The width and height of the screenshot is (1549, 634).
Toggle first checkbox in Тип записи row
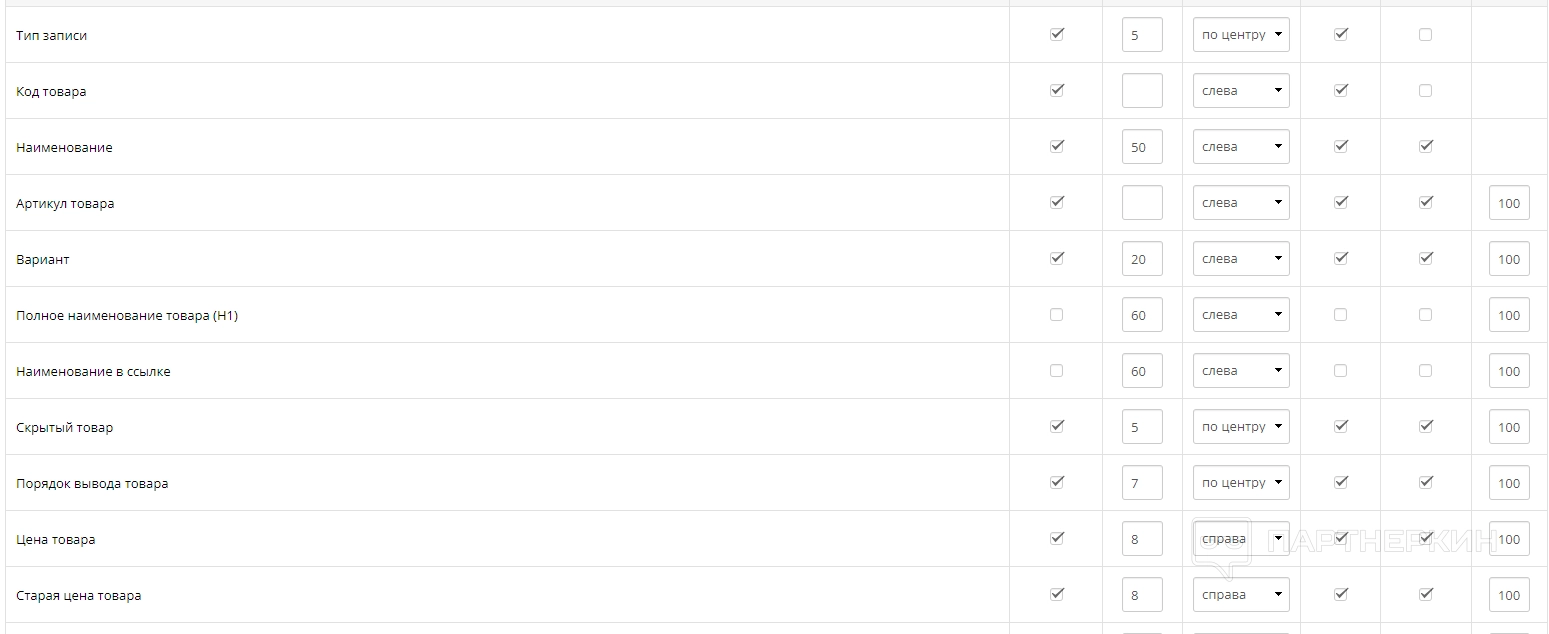pyautogui.click(x=1056, y=34)
